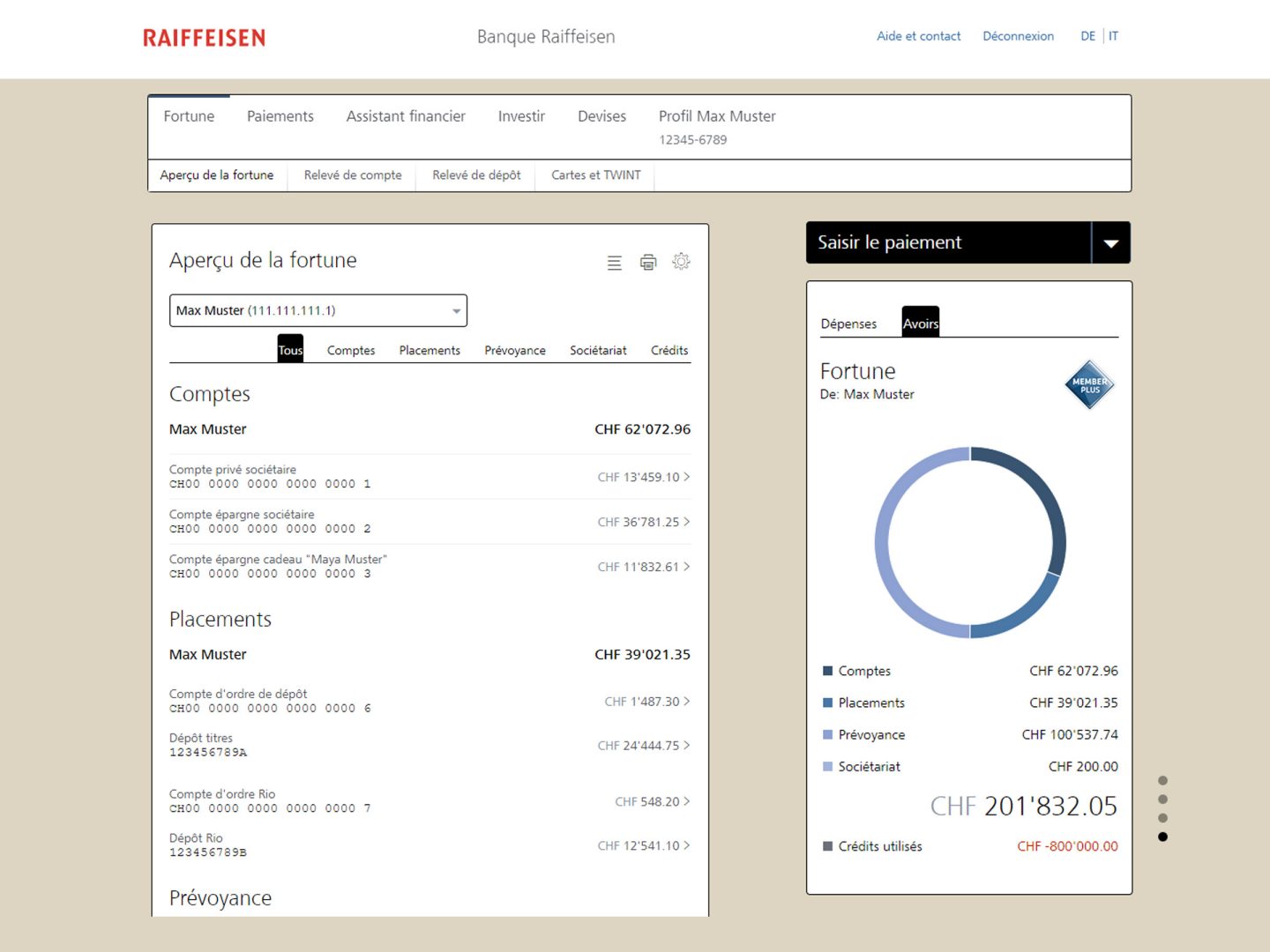
Task: Open the Fortune main menu
Action: [189, 116]
